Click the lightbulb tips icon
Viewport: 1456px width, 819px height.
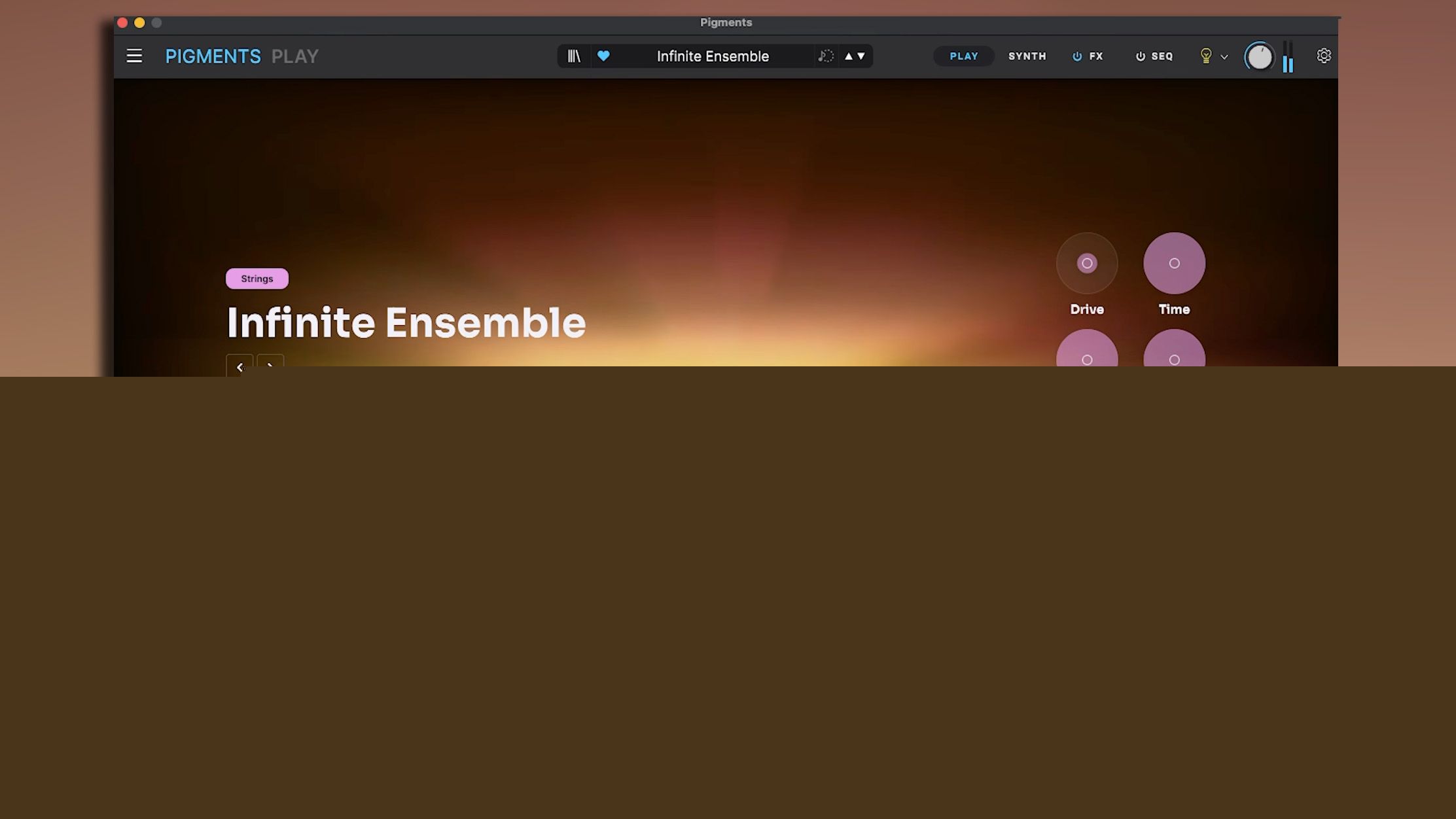click(1206, 56)
